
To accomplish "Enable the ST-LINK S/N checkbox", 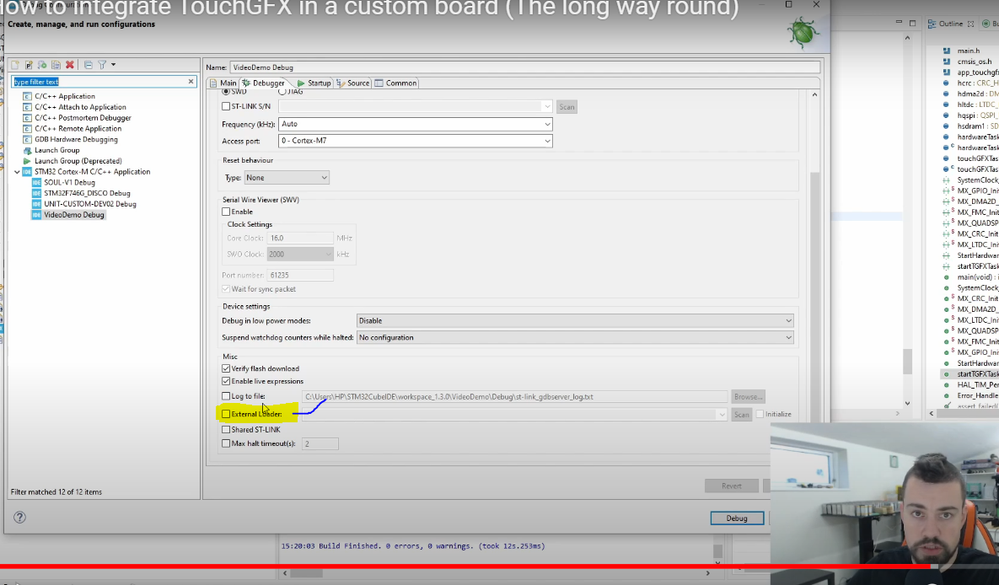I will (x=226, y=106).
